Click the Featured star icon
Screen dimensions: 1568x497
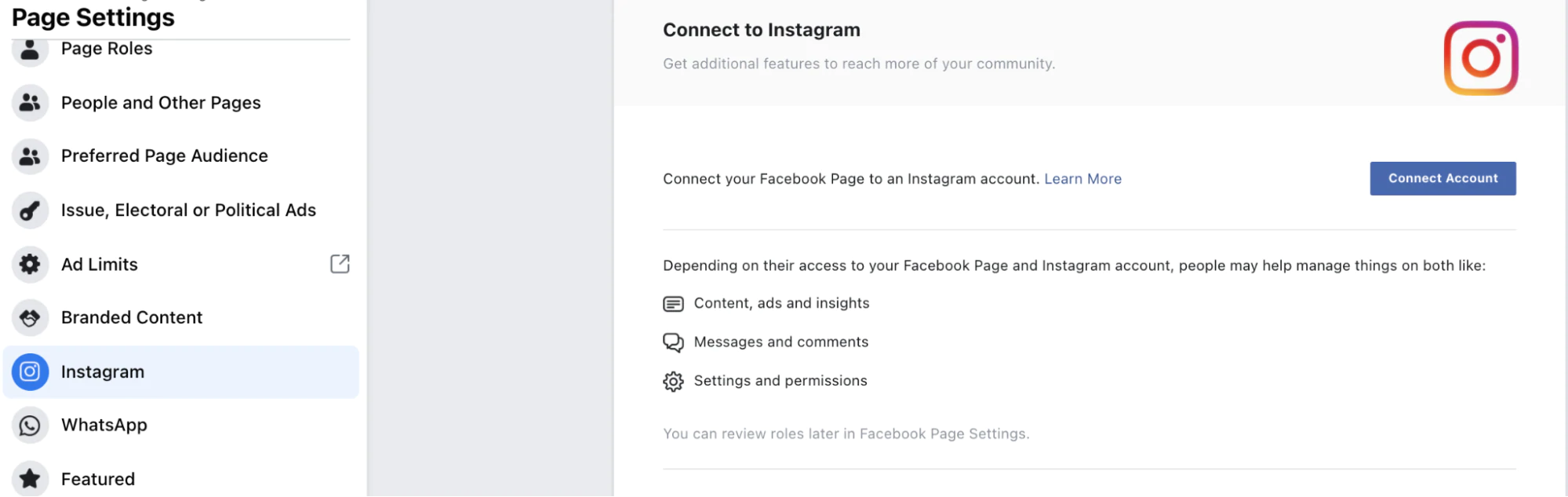(30, 478)
